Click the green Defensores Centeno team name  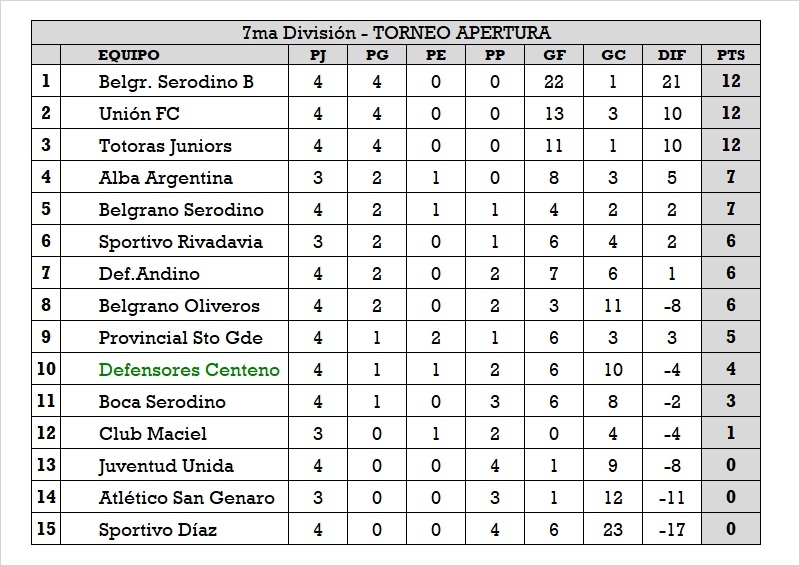189,370
